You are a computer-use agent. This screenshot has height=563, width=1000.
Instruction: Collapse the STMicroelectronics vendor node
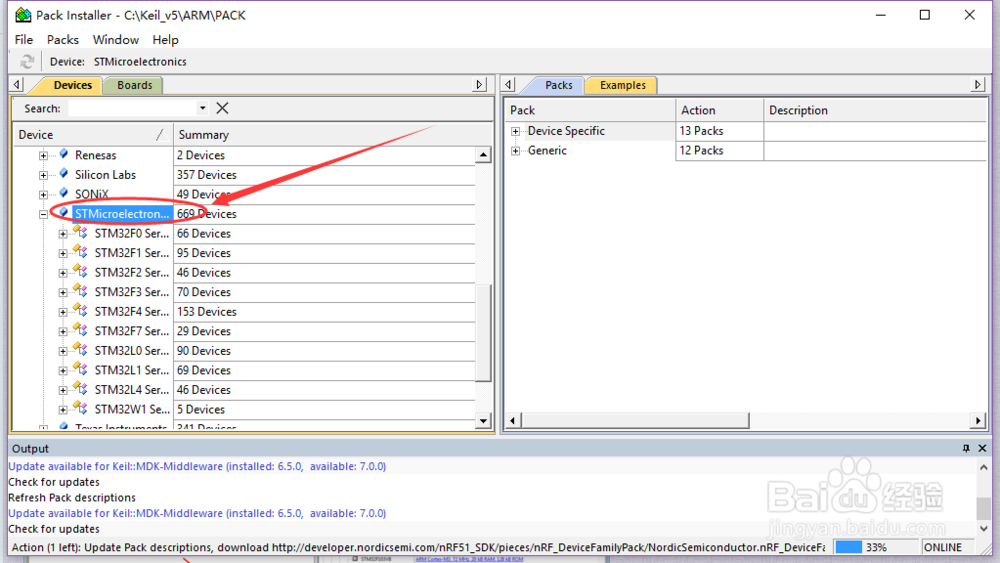[43, 215]
